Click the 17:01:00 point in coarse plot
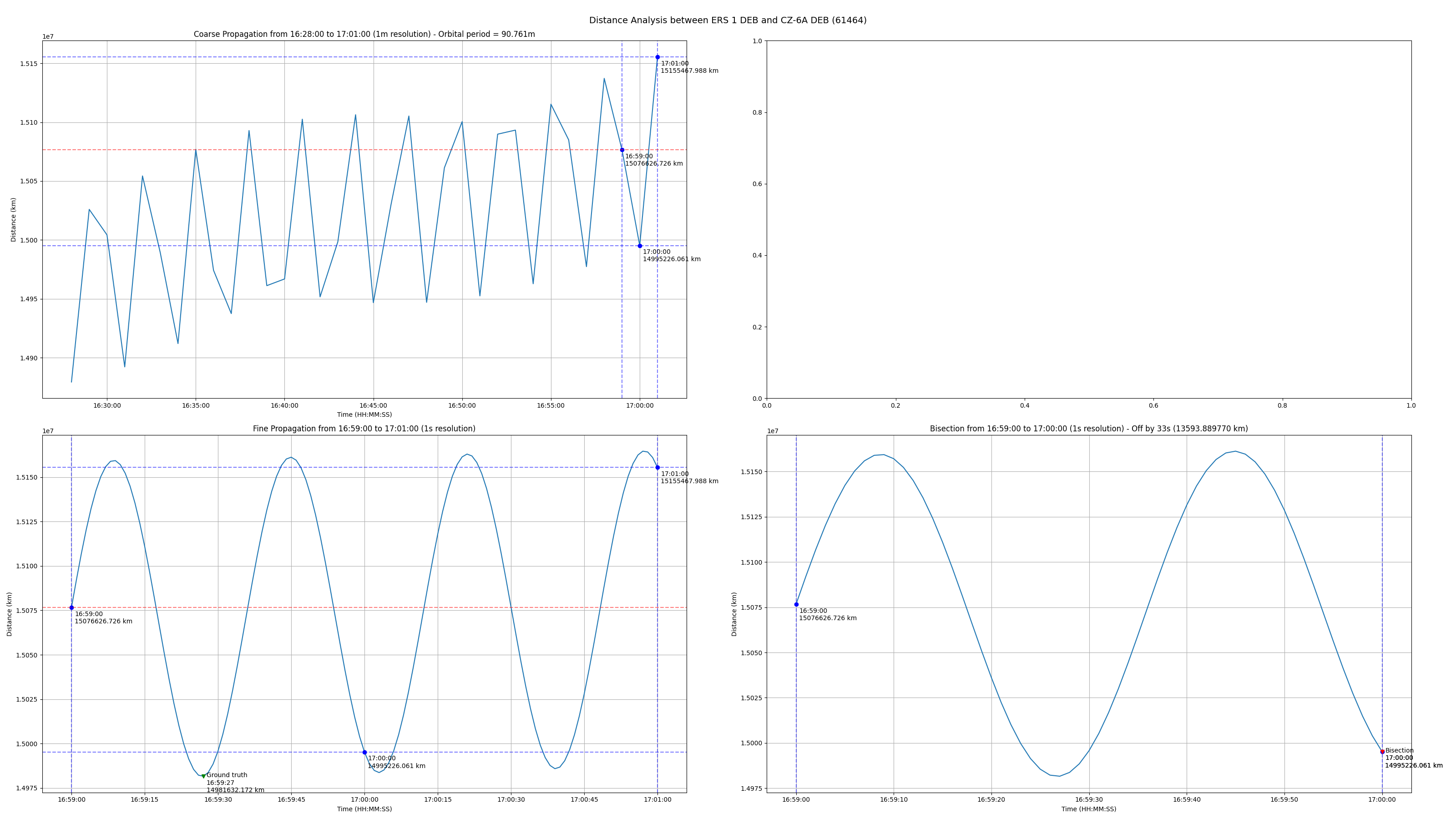Image resolution: width=1456 pixels, height=819 pixels. (657, 57)
